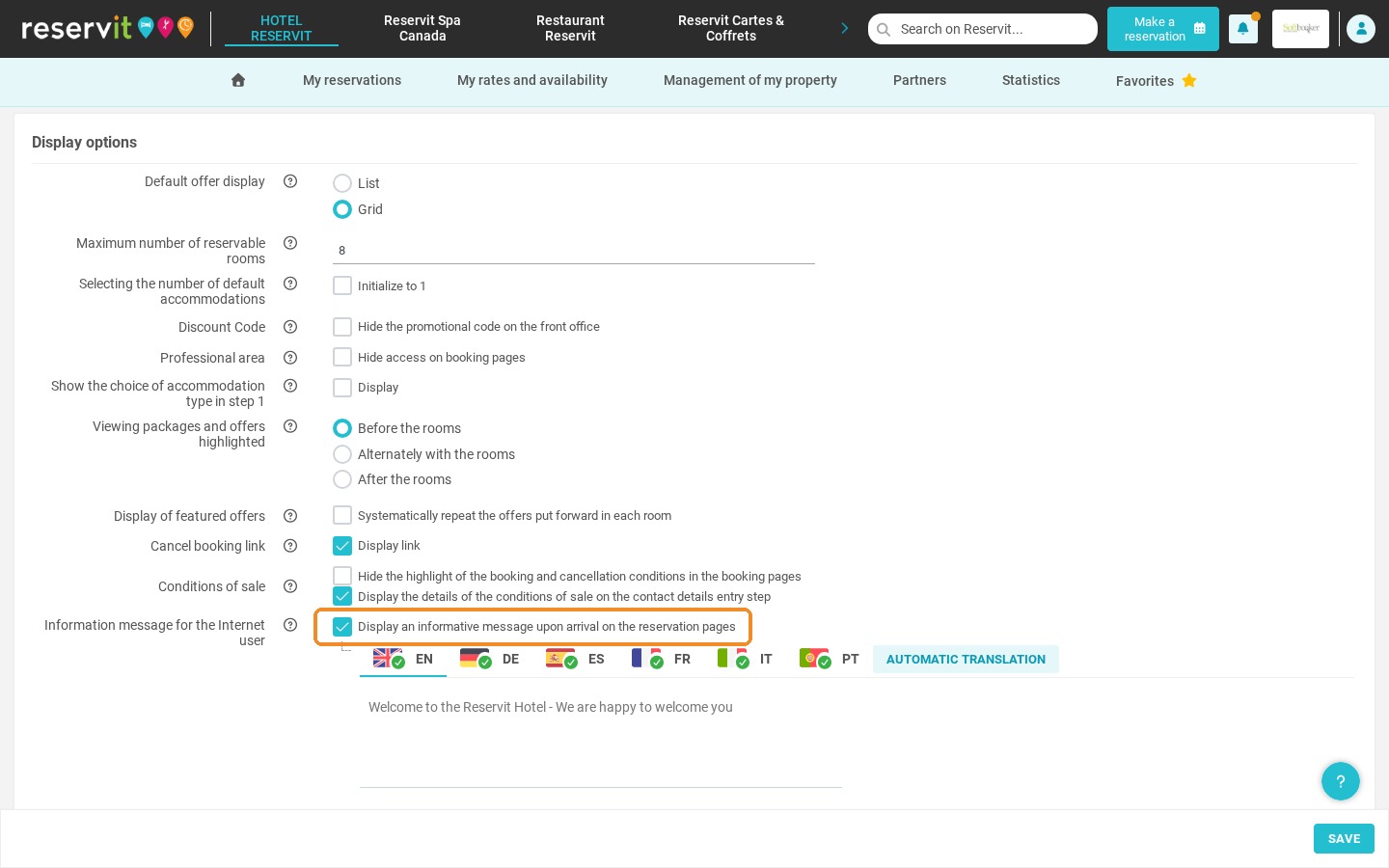Open the notifications bell
Viewport: 1389px width, 868px height.
coord(1242,29)
